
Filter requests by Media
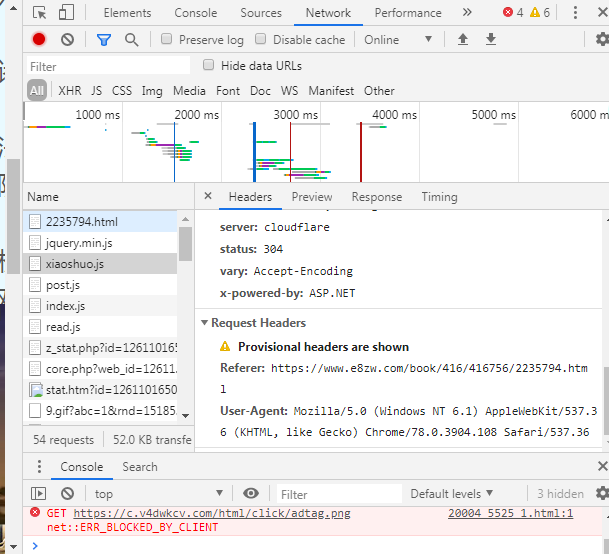coord(189,91)
